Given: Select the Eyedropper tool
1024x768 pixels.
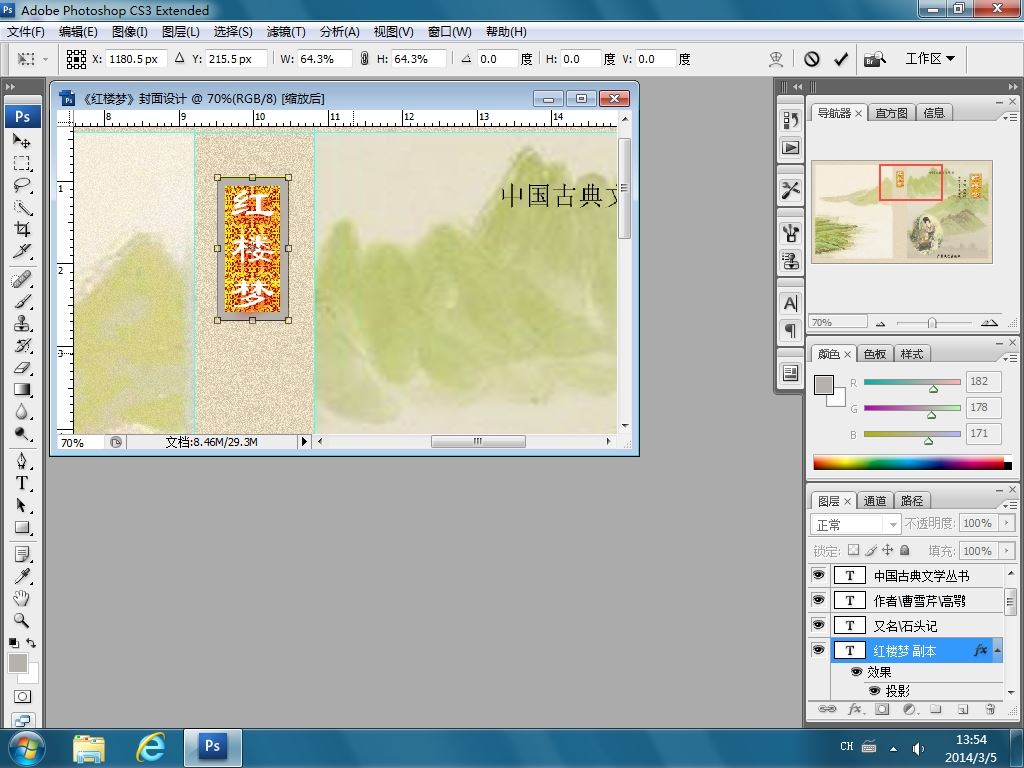Looking at the screenshot, I should (22, 577).
